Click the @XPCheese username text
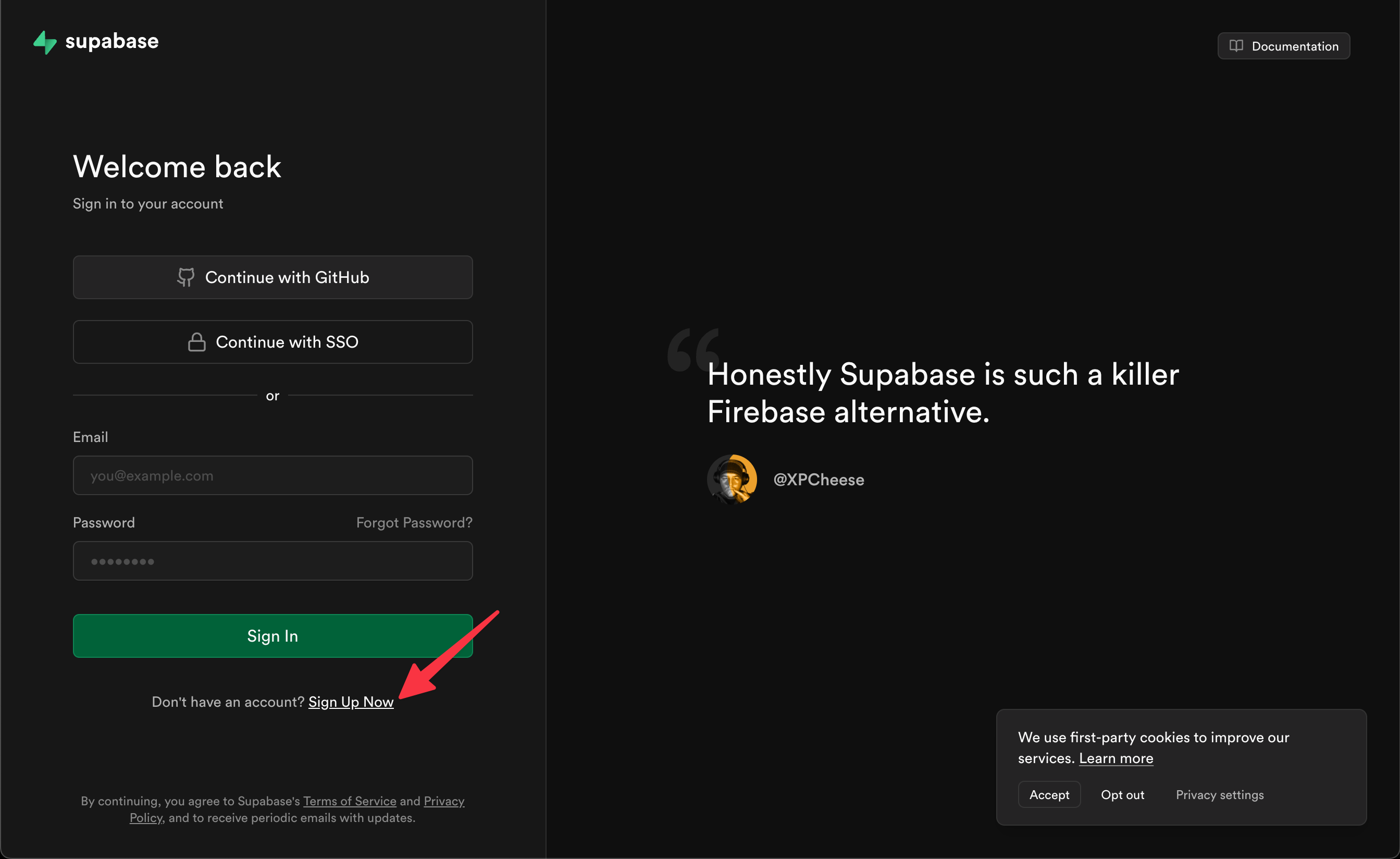 coord(819,480)
